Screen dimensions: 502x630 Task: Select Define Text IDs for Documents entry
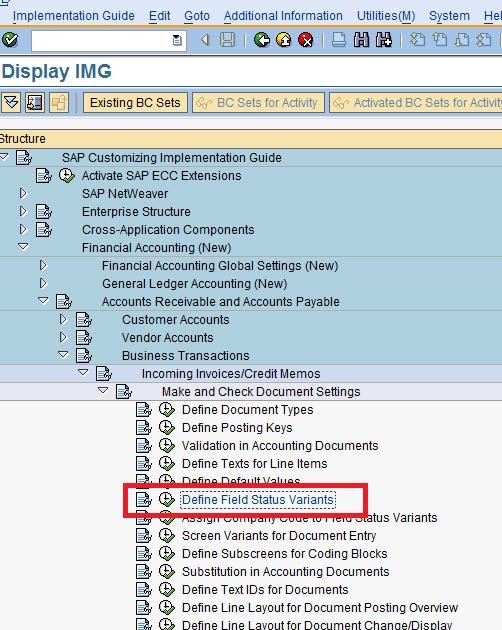(x=265, y=589)
